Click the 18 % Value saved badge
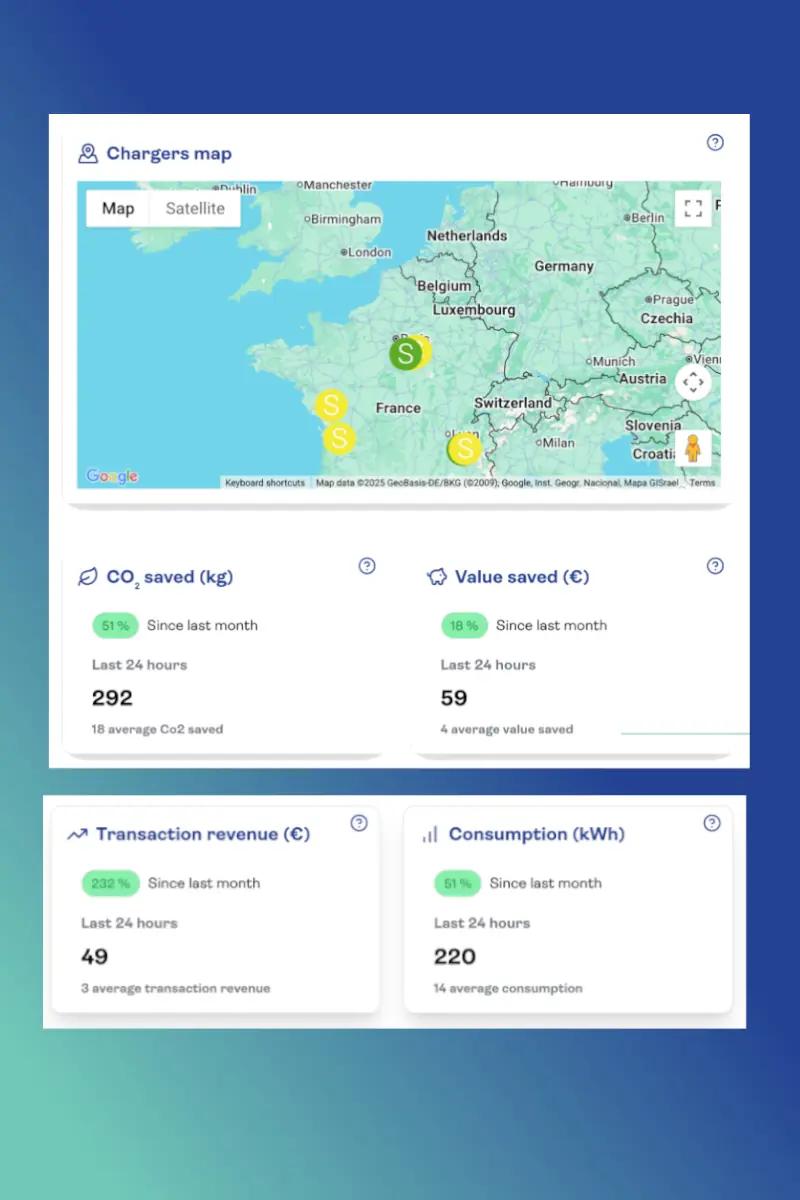The image size is (800, 1200). tap(465, 625)
